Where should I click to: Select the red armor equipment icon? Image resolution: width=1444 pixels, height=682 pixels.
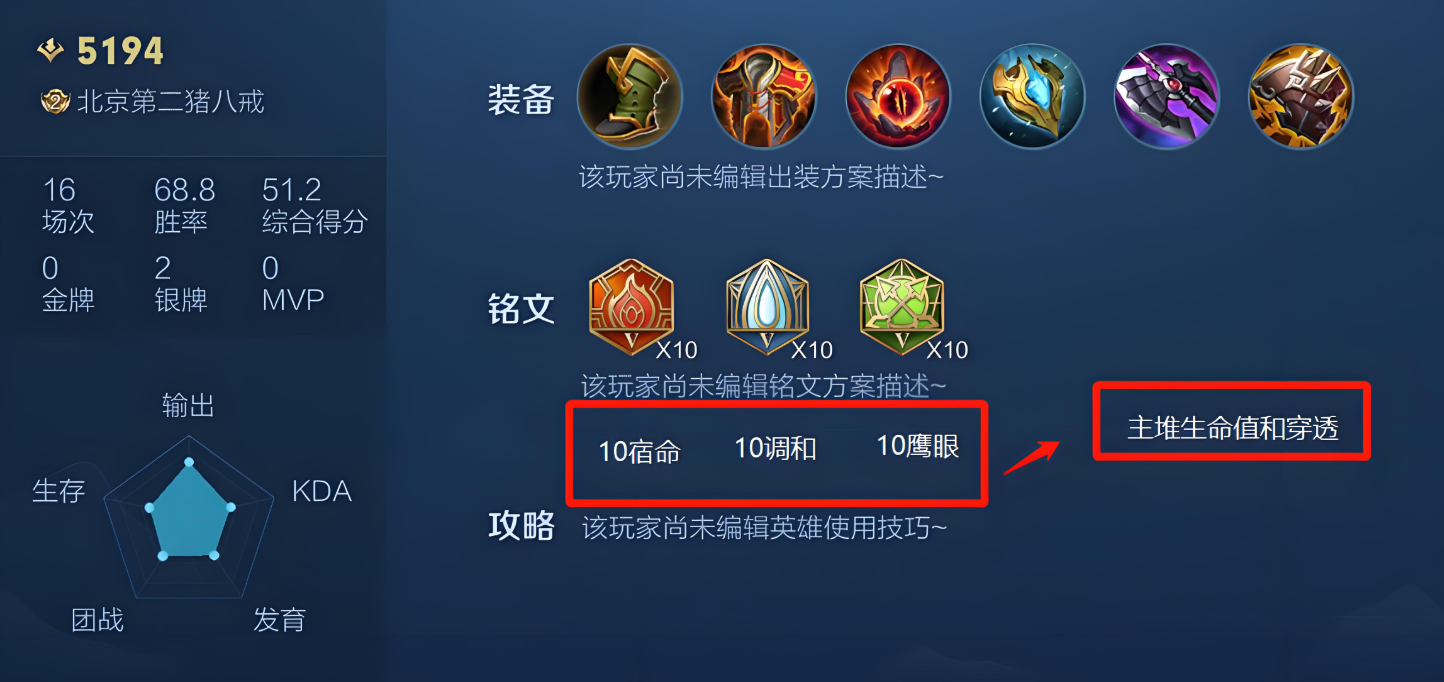tap(764, 96)
